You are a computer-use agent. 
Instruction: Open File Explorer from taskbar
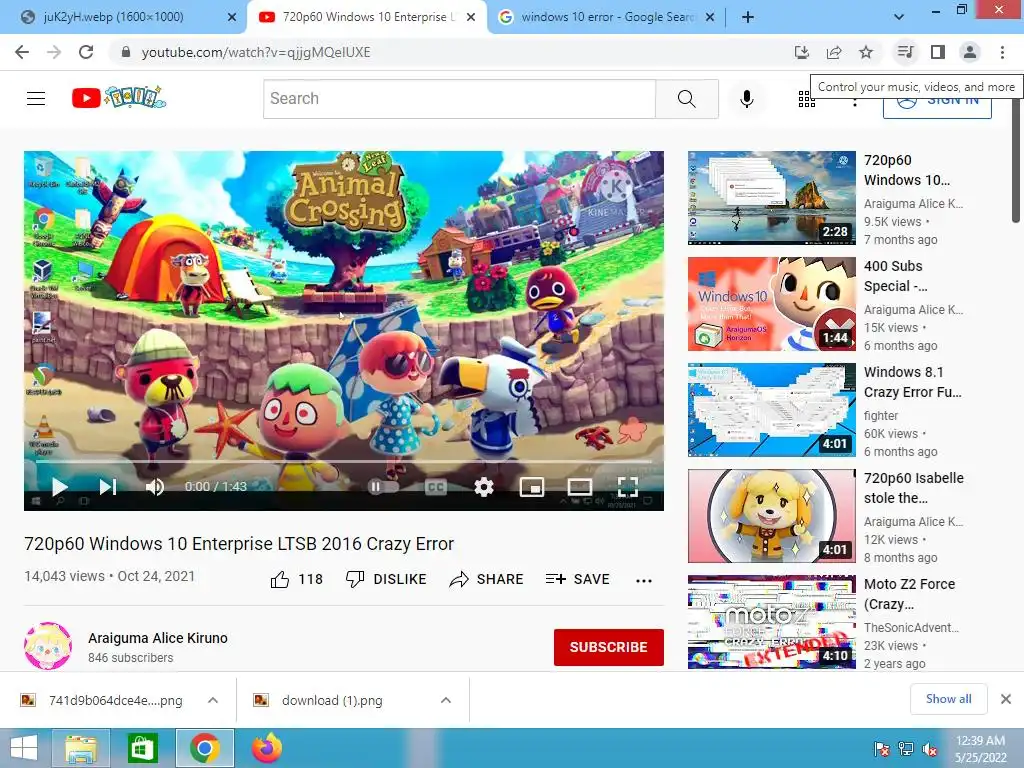81,748
